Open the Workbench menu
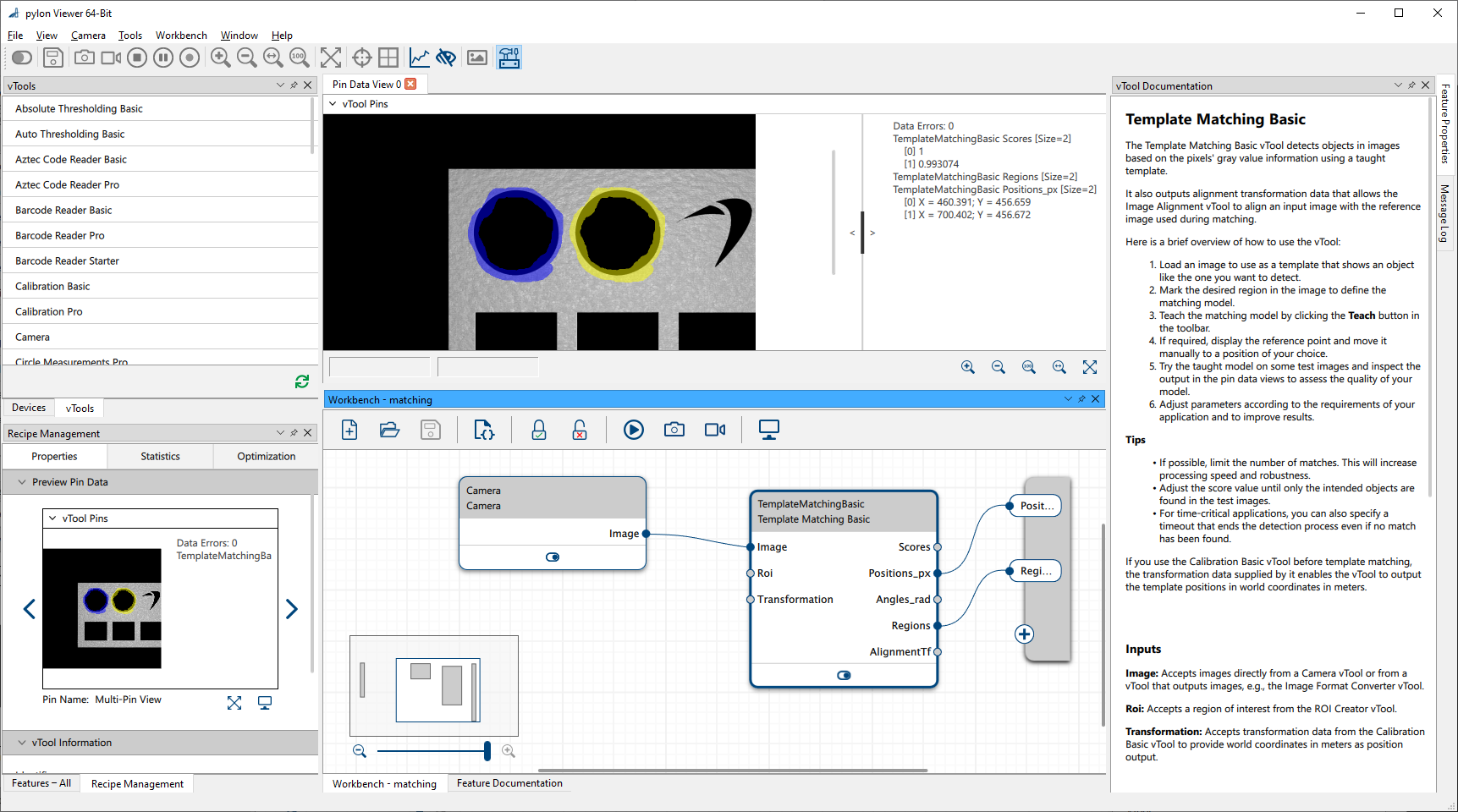The image size is (1458, 812). tap(181, 36)
